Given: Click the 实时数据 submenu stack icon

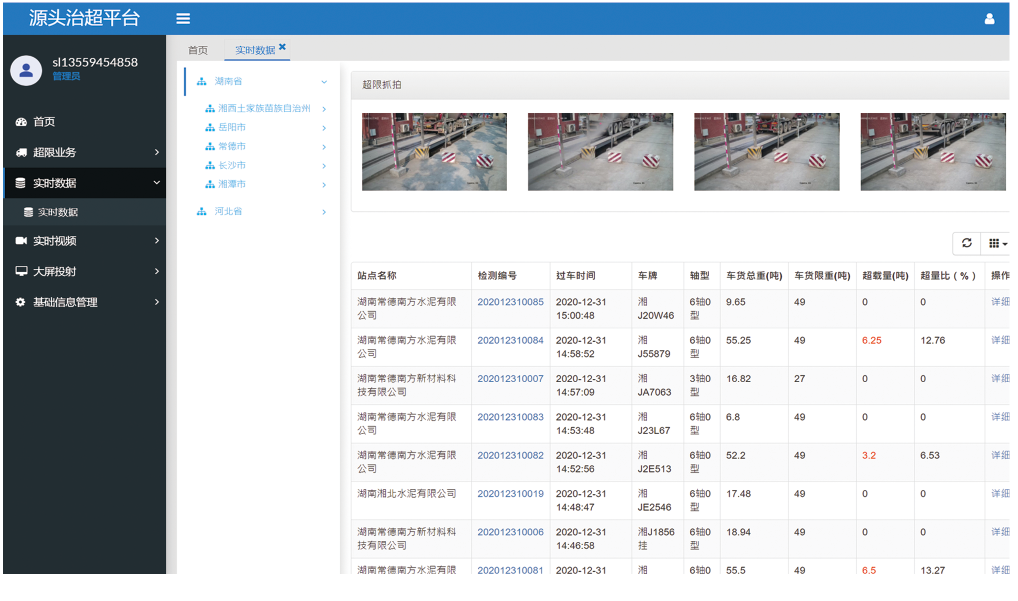Looking at the screenshot, I should [28, 212].
